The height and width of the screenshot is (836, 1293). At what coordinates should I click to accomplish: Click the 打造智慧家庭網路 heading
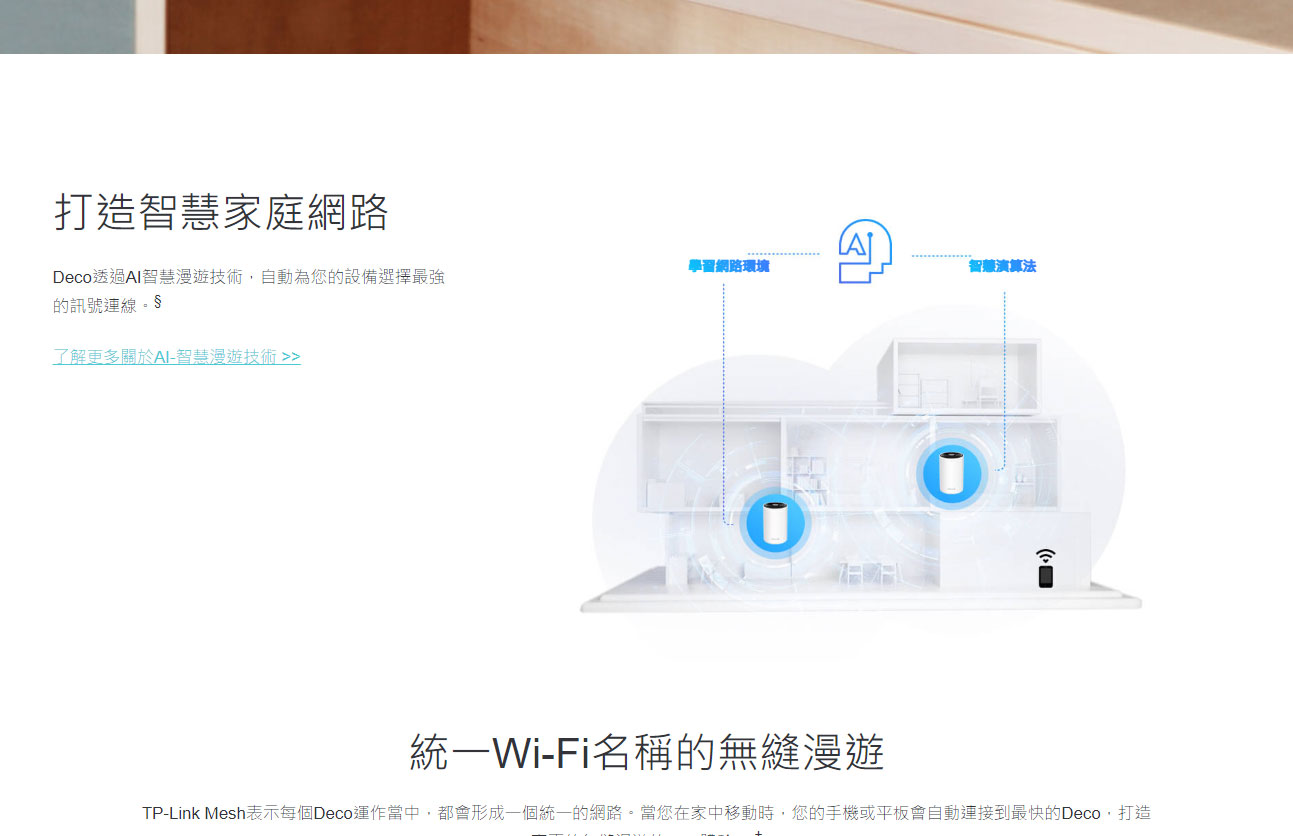pos(221,212)
